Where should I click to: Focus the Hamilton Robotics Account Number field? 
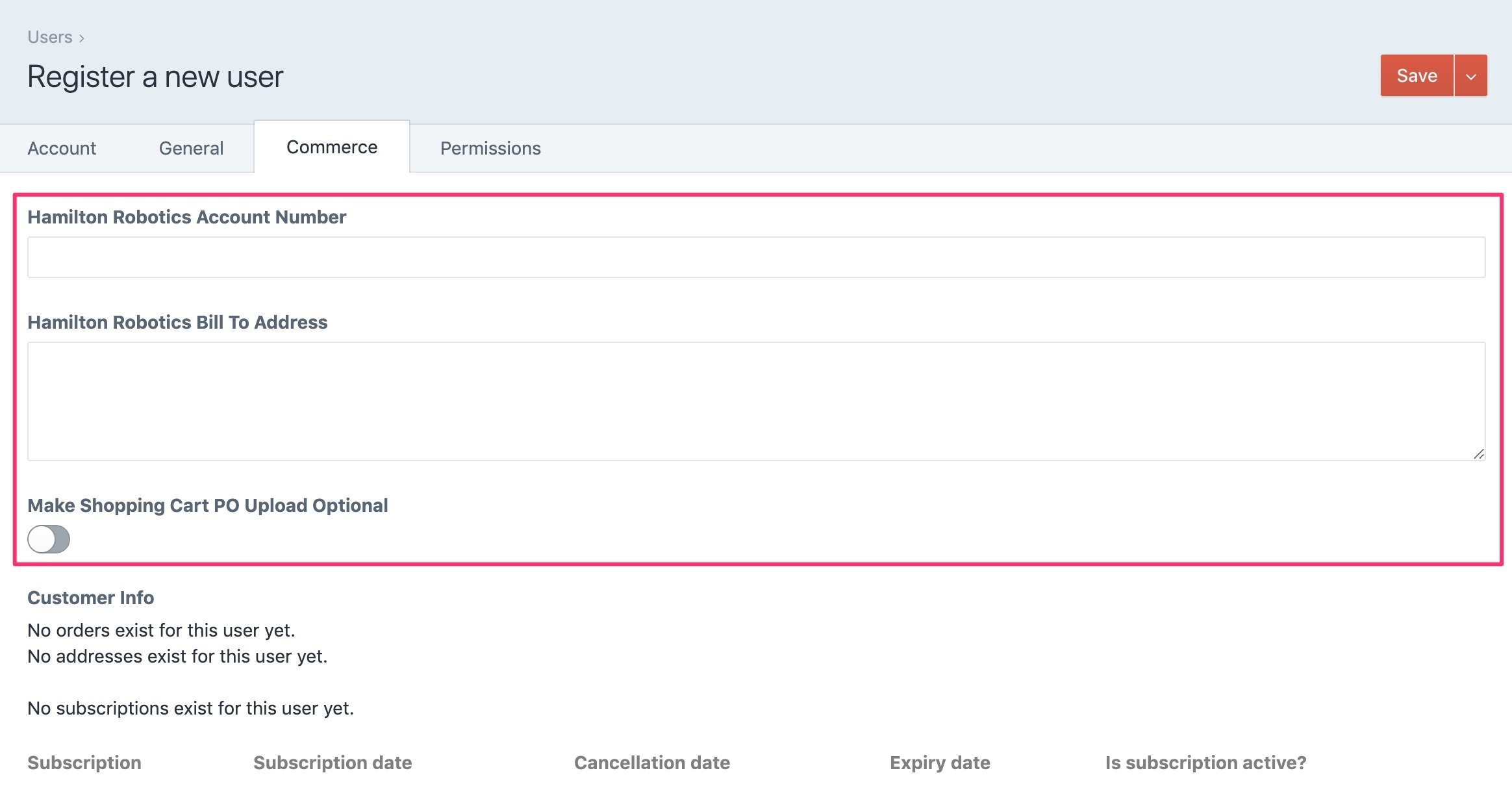coord(756,257)
